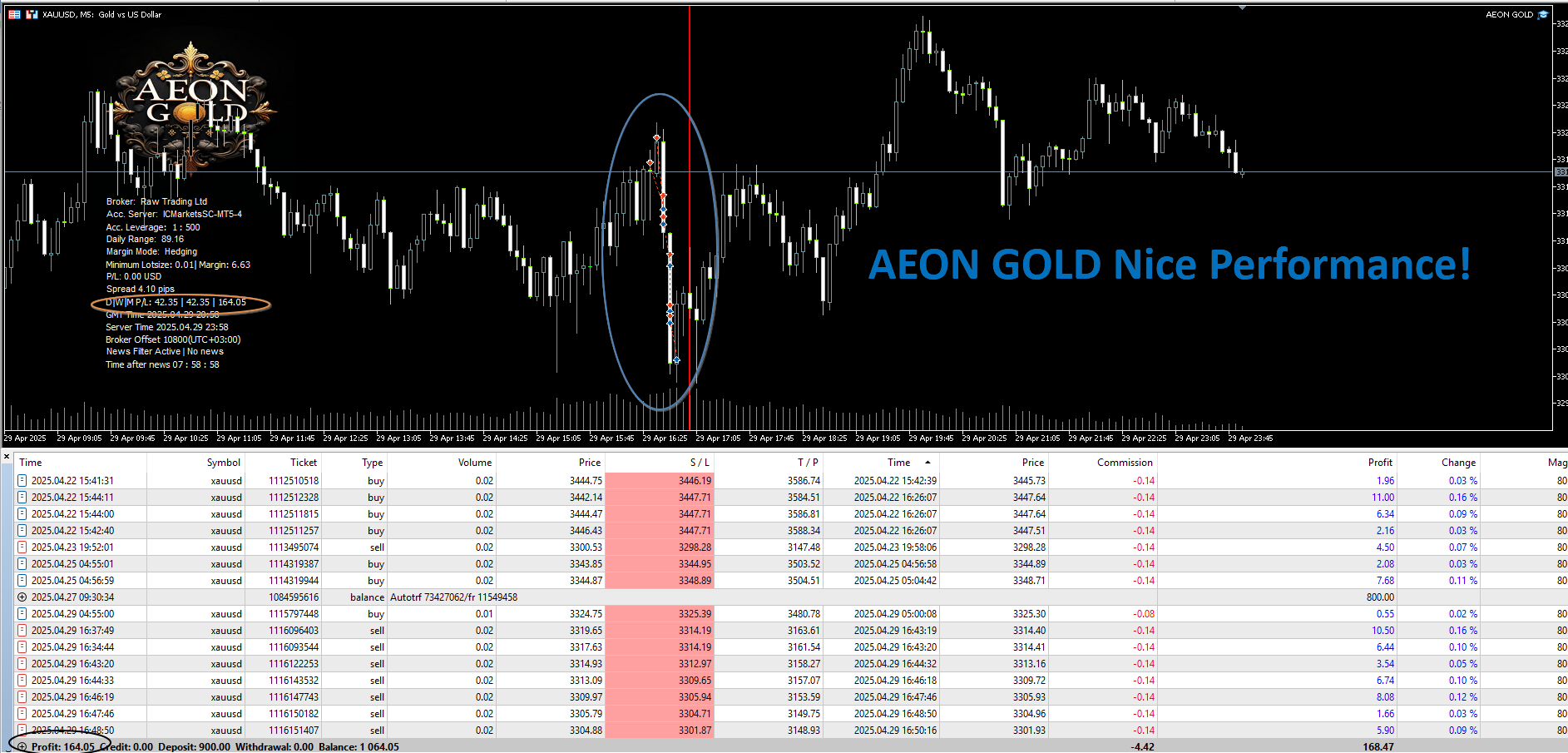Click Deposit: 900.00 in summary row
This screenshot has height=753, width=1568.
point(194,747)
